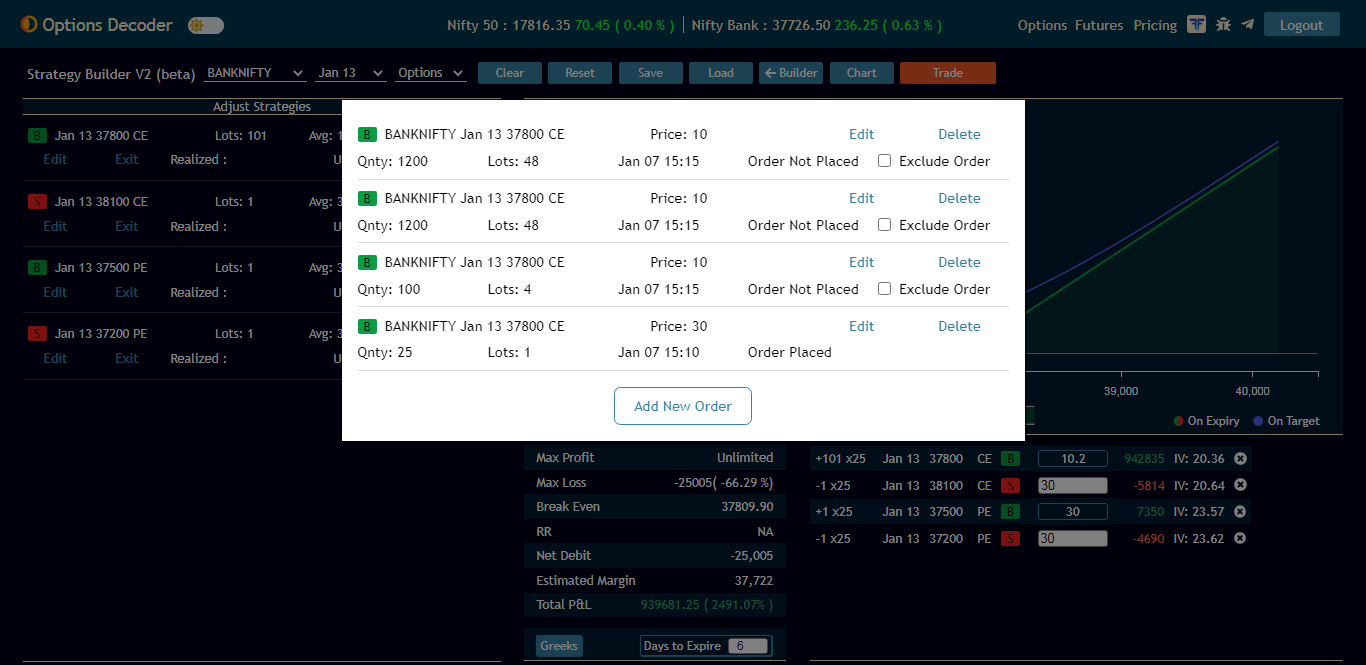Click the B badge on the Qnty 100 order

[367, 262]
